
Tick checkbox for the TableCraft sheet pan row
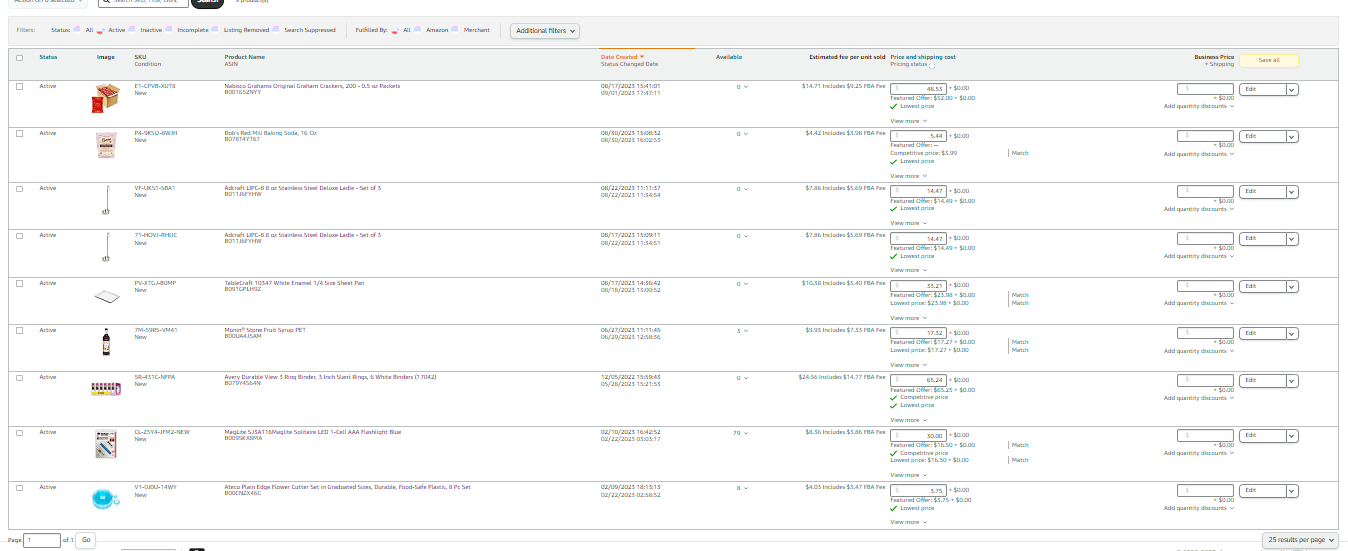19,283
